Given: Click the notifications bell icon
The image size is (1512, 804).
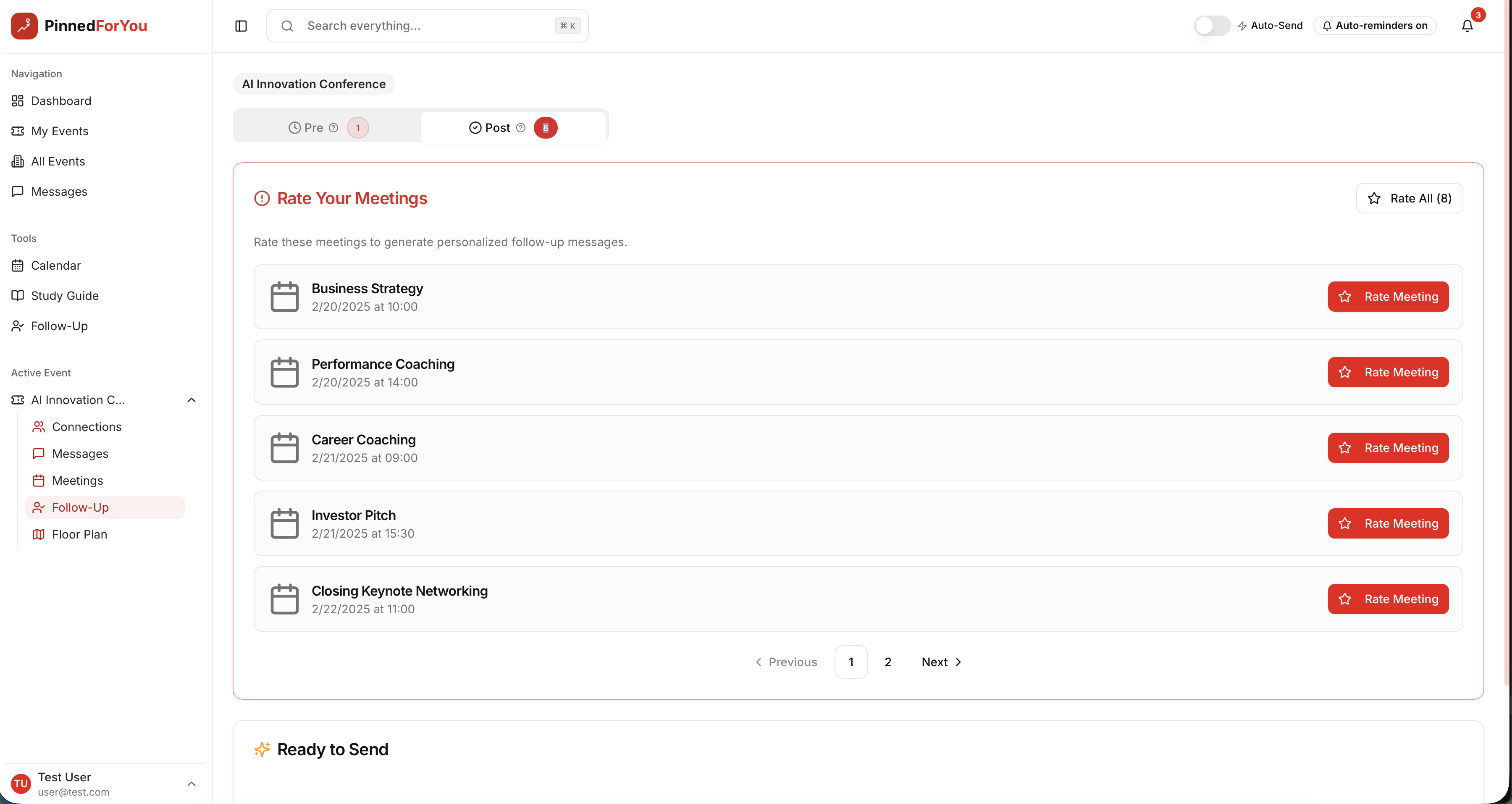Looking at the screenshot, I should pyautogui.click(x=1467, y=25).
